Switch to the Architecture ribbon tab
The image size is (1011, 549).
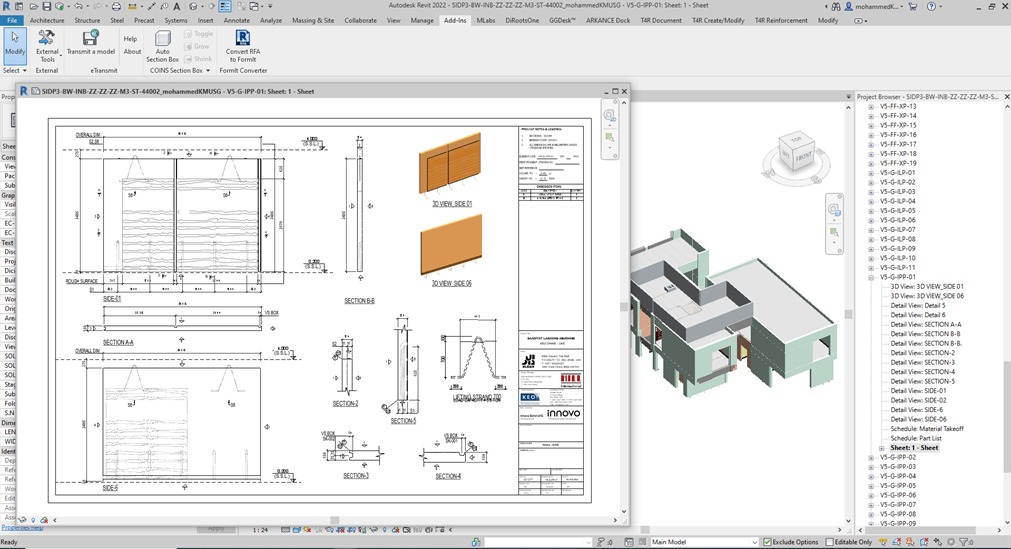47,20
